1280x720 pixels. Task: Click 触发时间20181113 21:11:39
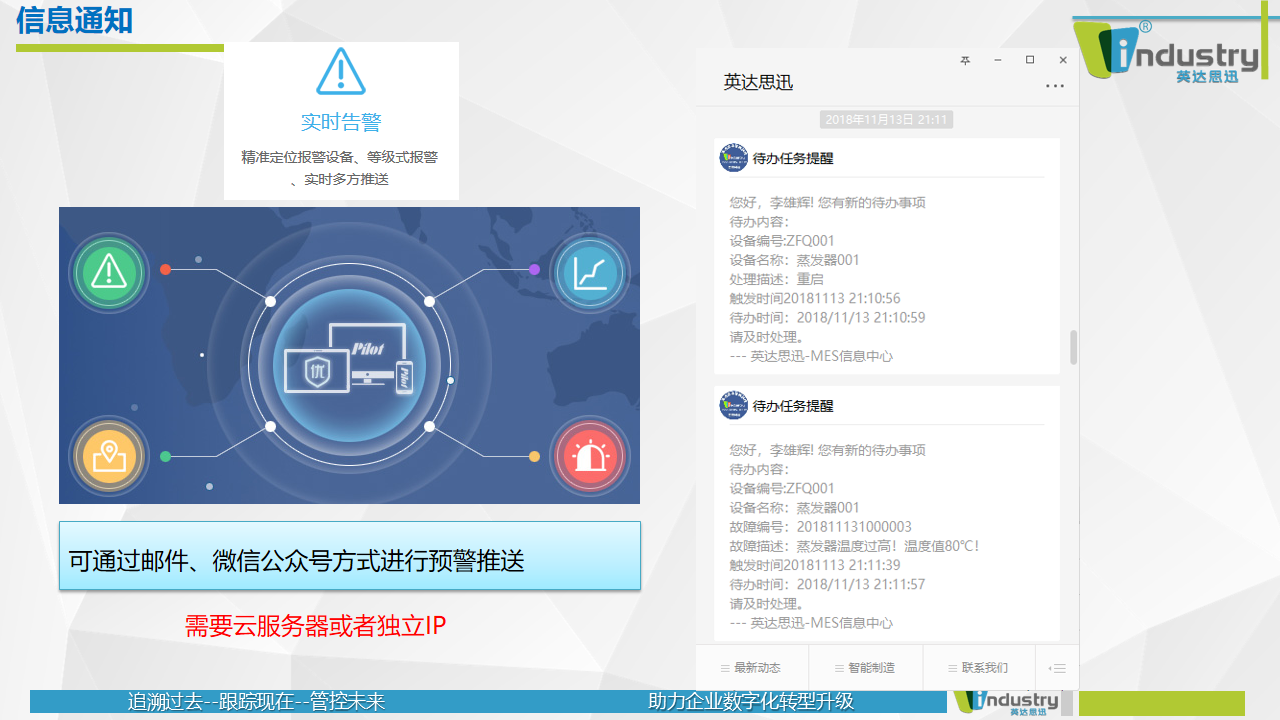coord(815,565)
